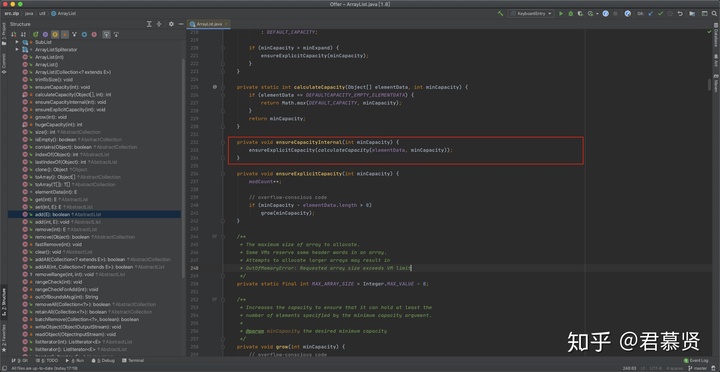Toggle Show Fields yellow filter icon

click(x=55, y=34)
